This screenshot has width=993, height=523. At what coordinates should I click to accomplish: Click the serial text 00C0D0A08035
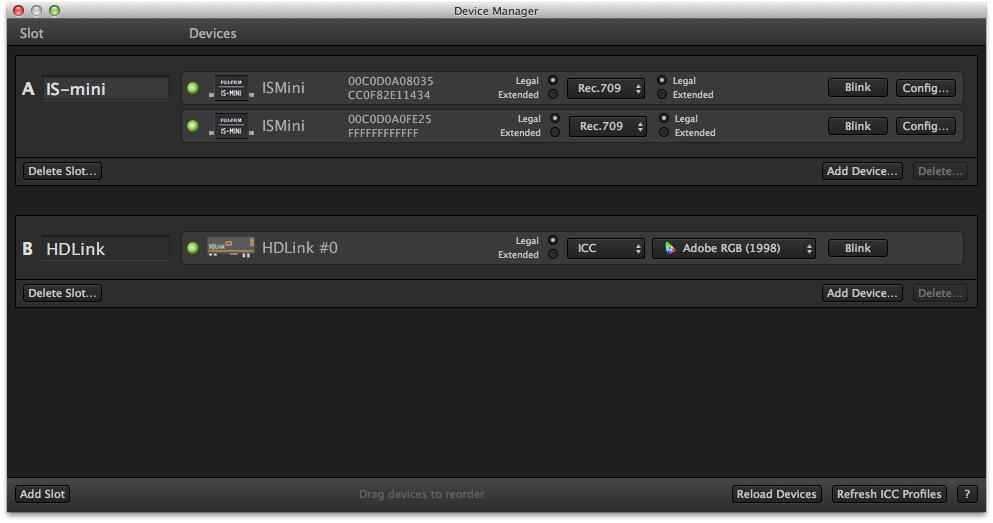[x=391, y=81]
